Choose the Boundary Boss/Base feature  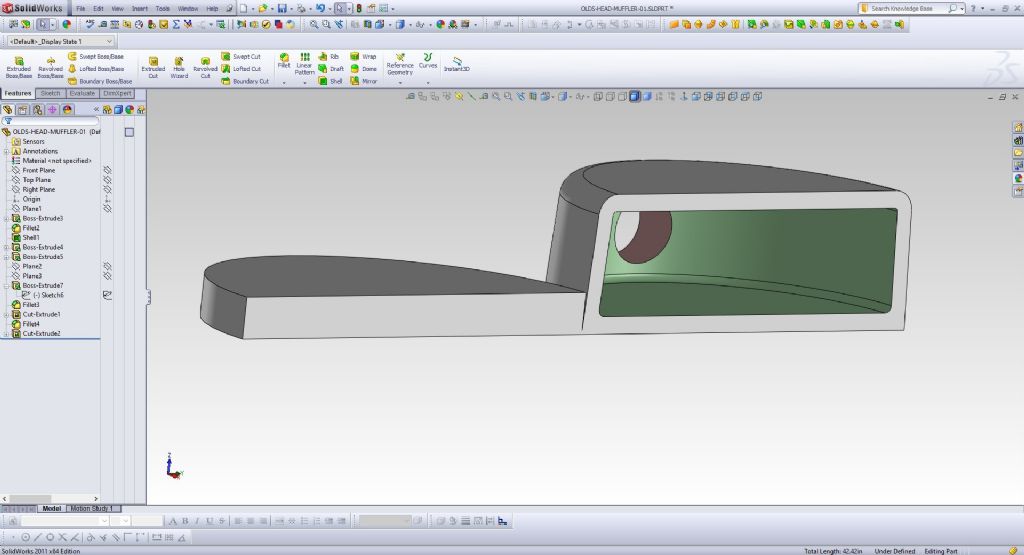point(99,81)
